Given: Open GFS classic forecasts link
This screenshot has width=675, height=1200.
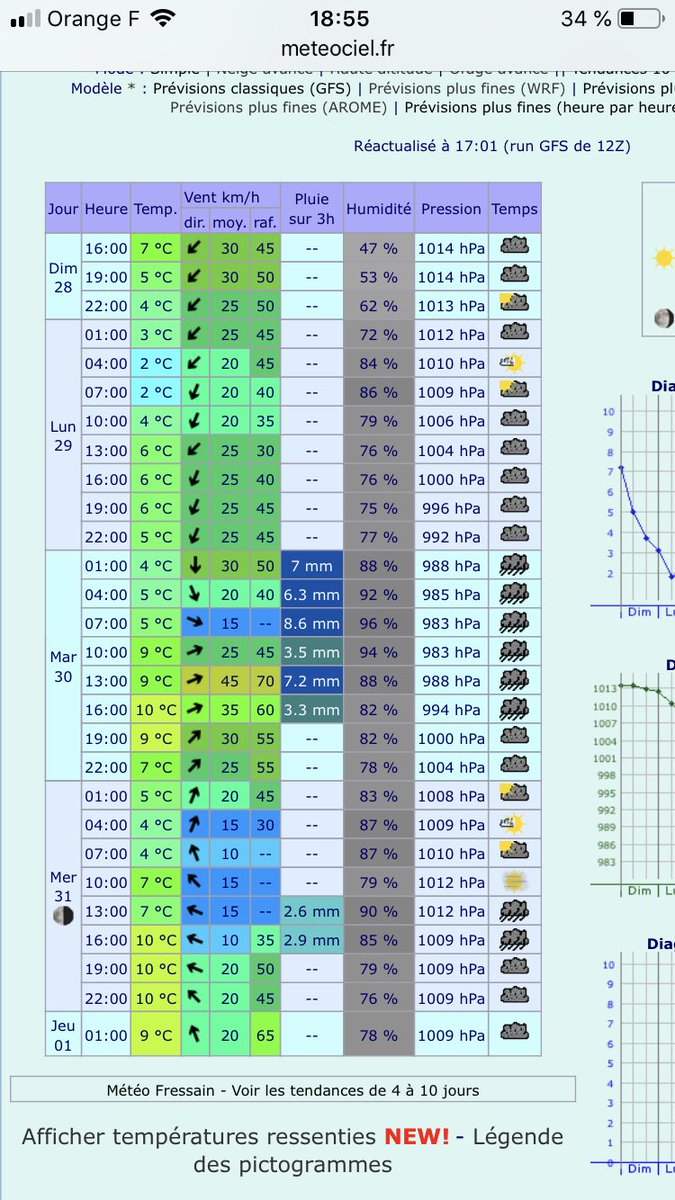Looking at the screenshot, I should 250,88.
